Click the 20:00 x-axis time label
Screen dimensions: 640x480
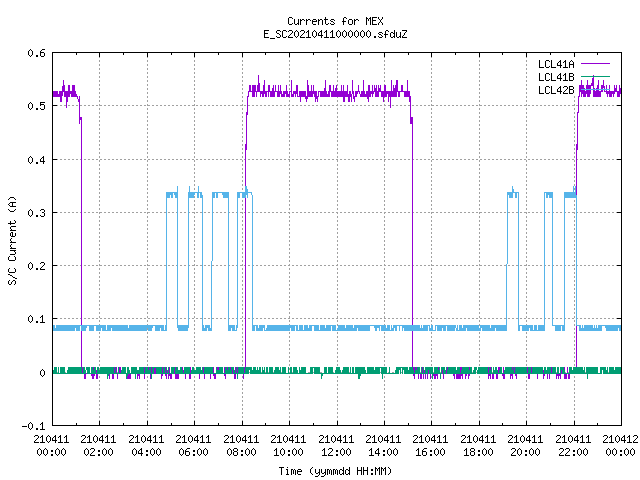[x=525, y=452]
